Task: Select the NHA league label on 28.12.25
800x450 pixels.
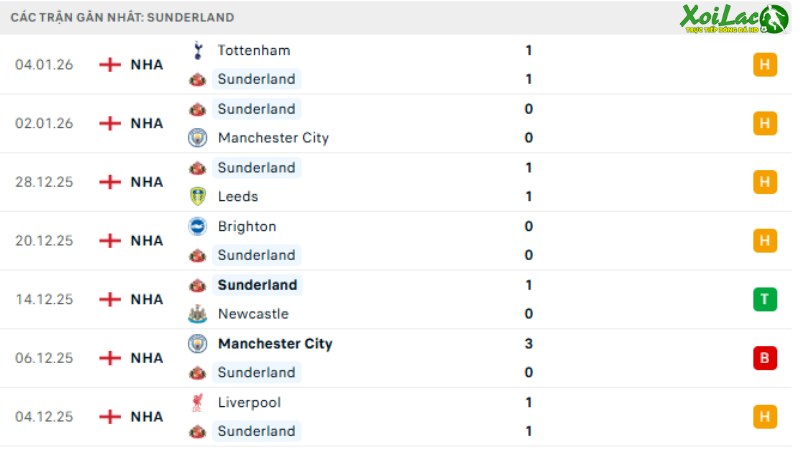Action: pyautogui.click(x=147, y=182)
